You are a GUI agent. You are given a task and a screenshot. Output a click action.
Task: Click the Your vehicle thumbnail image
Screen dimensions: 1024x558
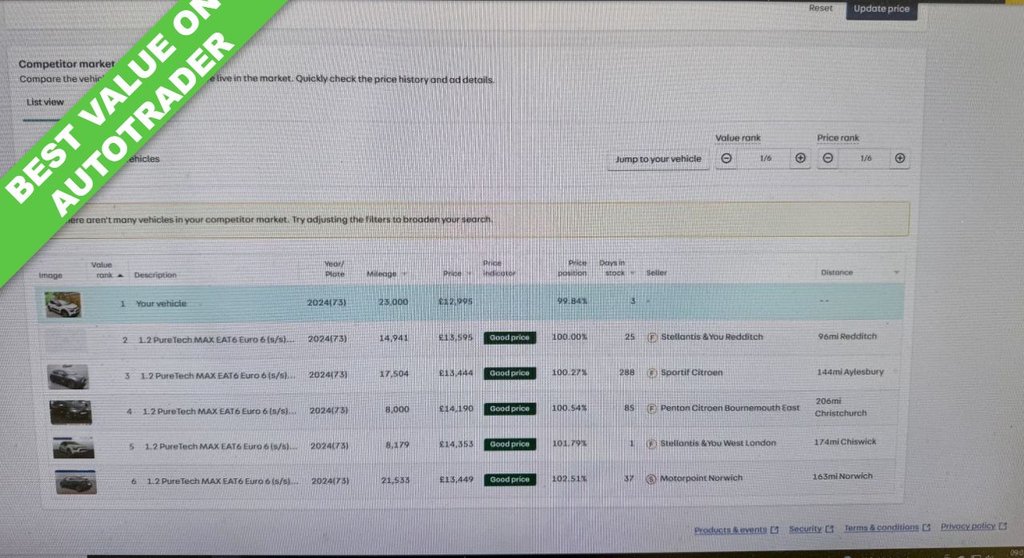[x=63, y=304]
